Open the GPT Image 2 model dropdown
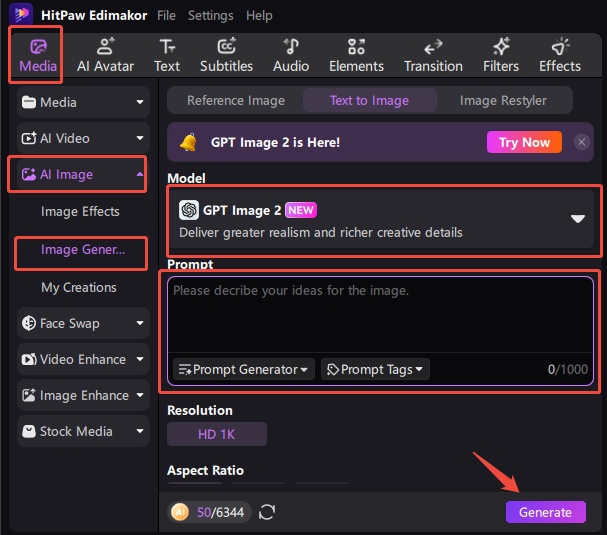The height and width of the screenshot is (535, 607). click(x=381, y=219)
